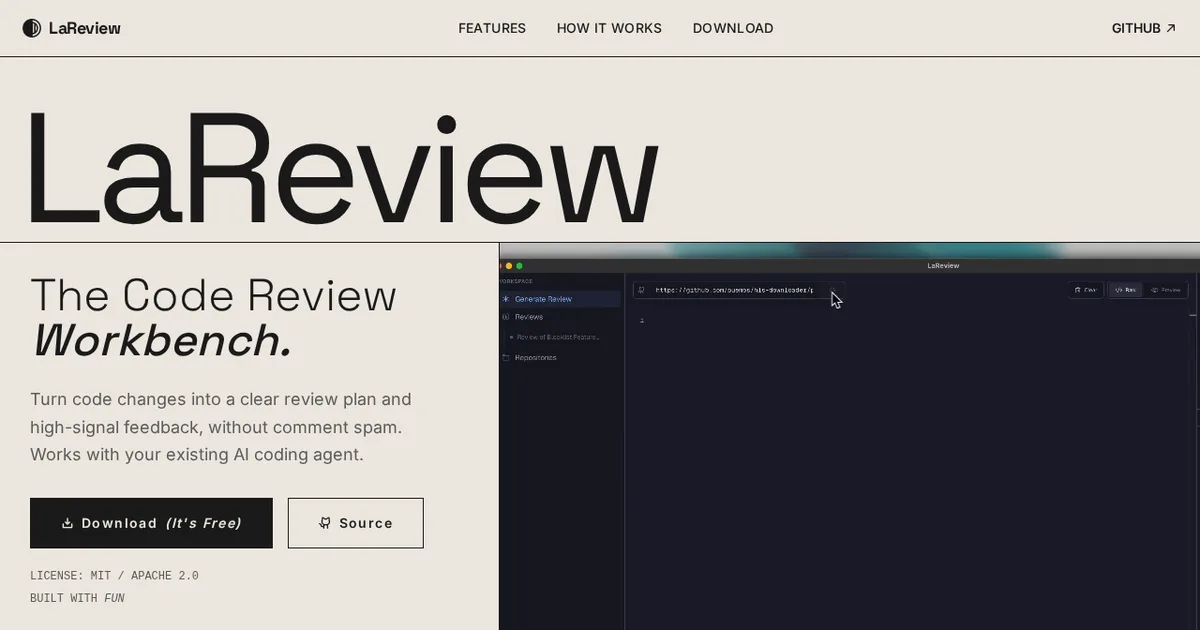1200x630 pixels.
Task: Click the Source button
Action: click(356, 523)
